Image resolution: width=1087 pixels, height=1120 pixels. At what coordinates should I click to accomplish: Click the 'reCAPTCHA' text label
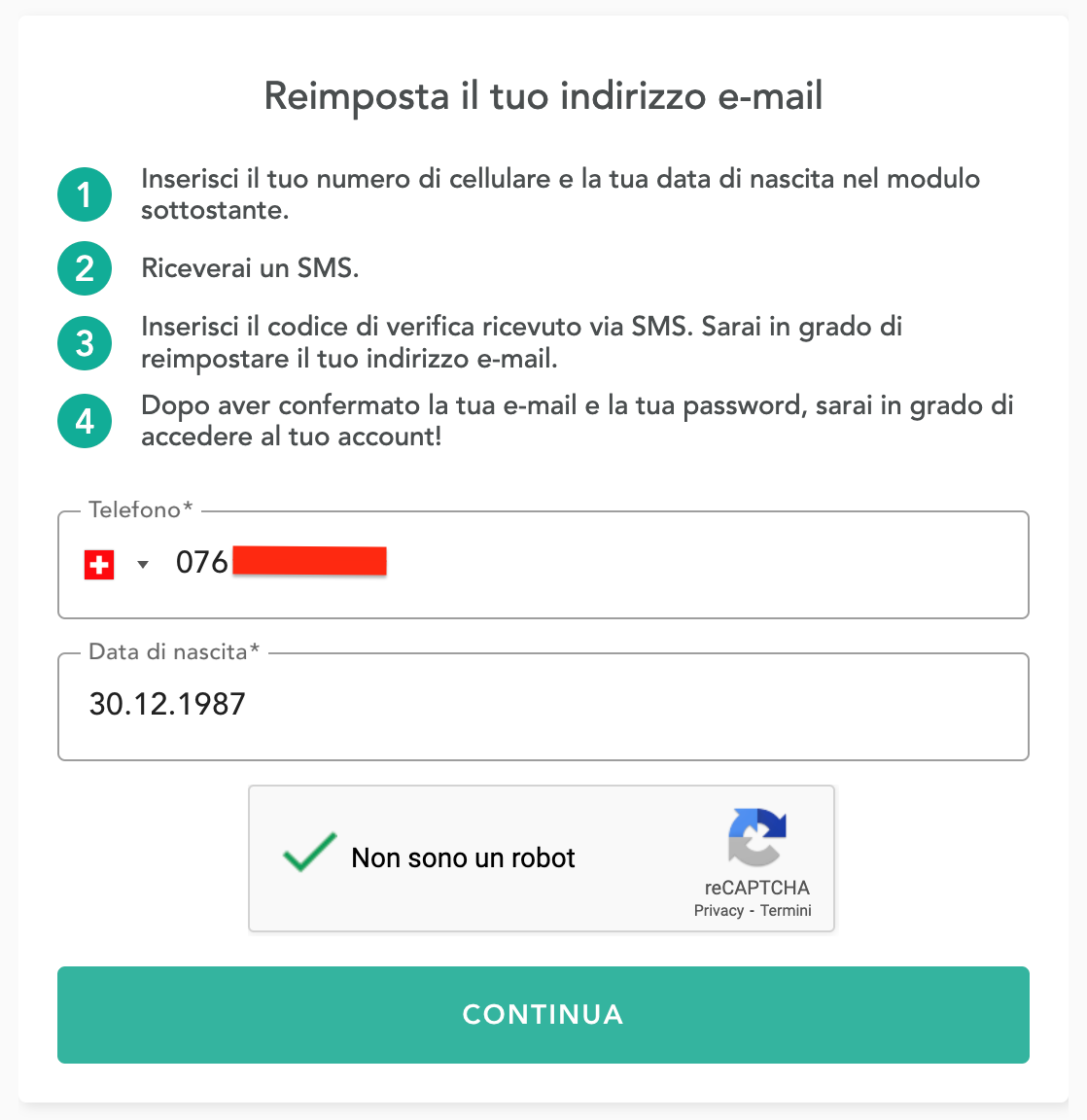[x=756, y=888]
